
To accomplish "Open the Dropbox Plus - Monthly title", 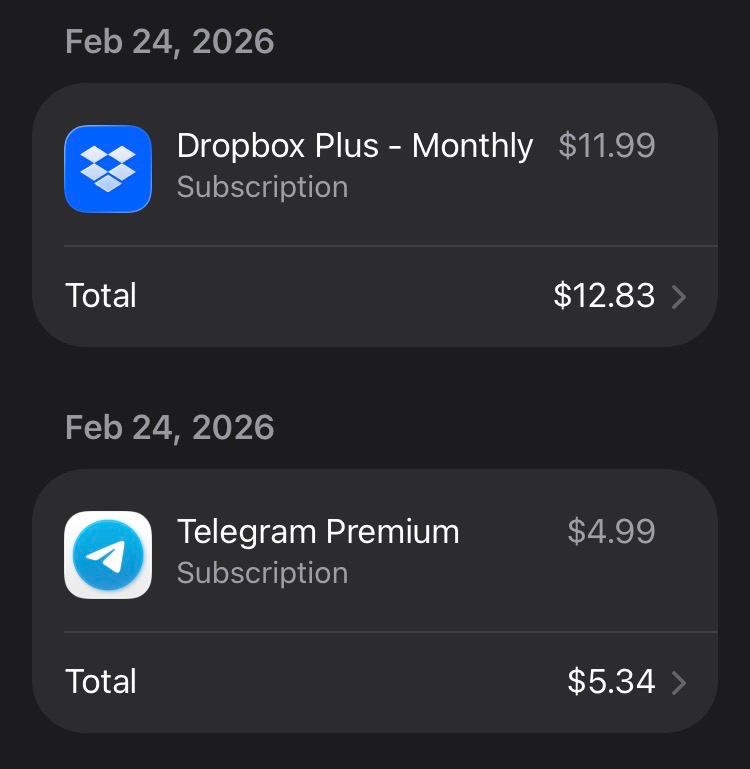I will 355,146.
